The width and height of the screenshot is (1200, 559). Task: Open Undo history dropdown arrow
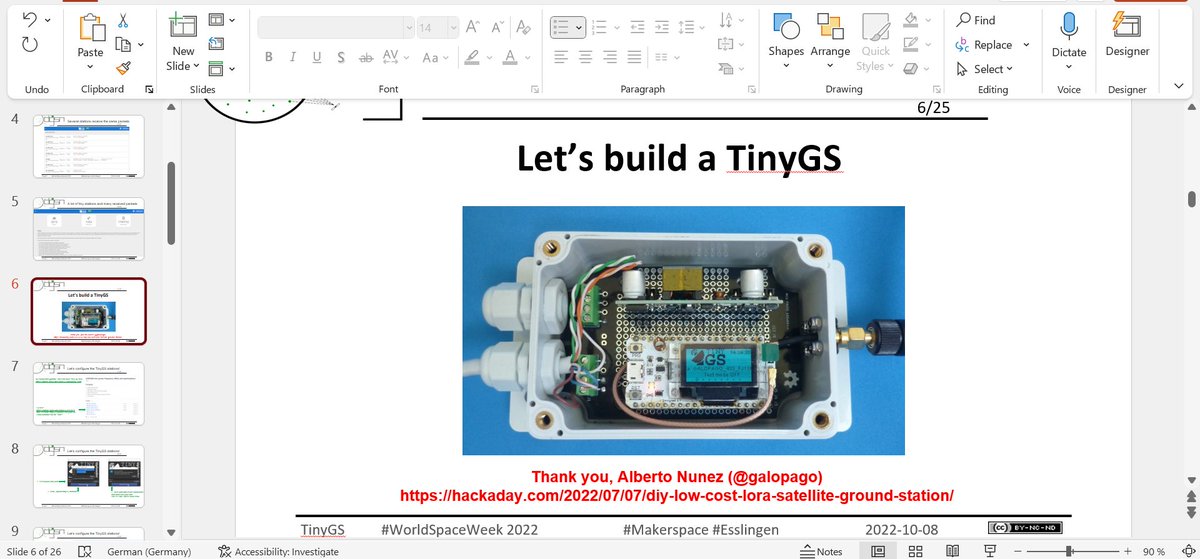point(49,20)
